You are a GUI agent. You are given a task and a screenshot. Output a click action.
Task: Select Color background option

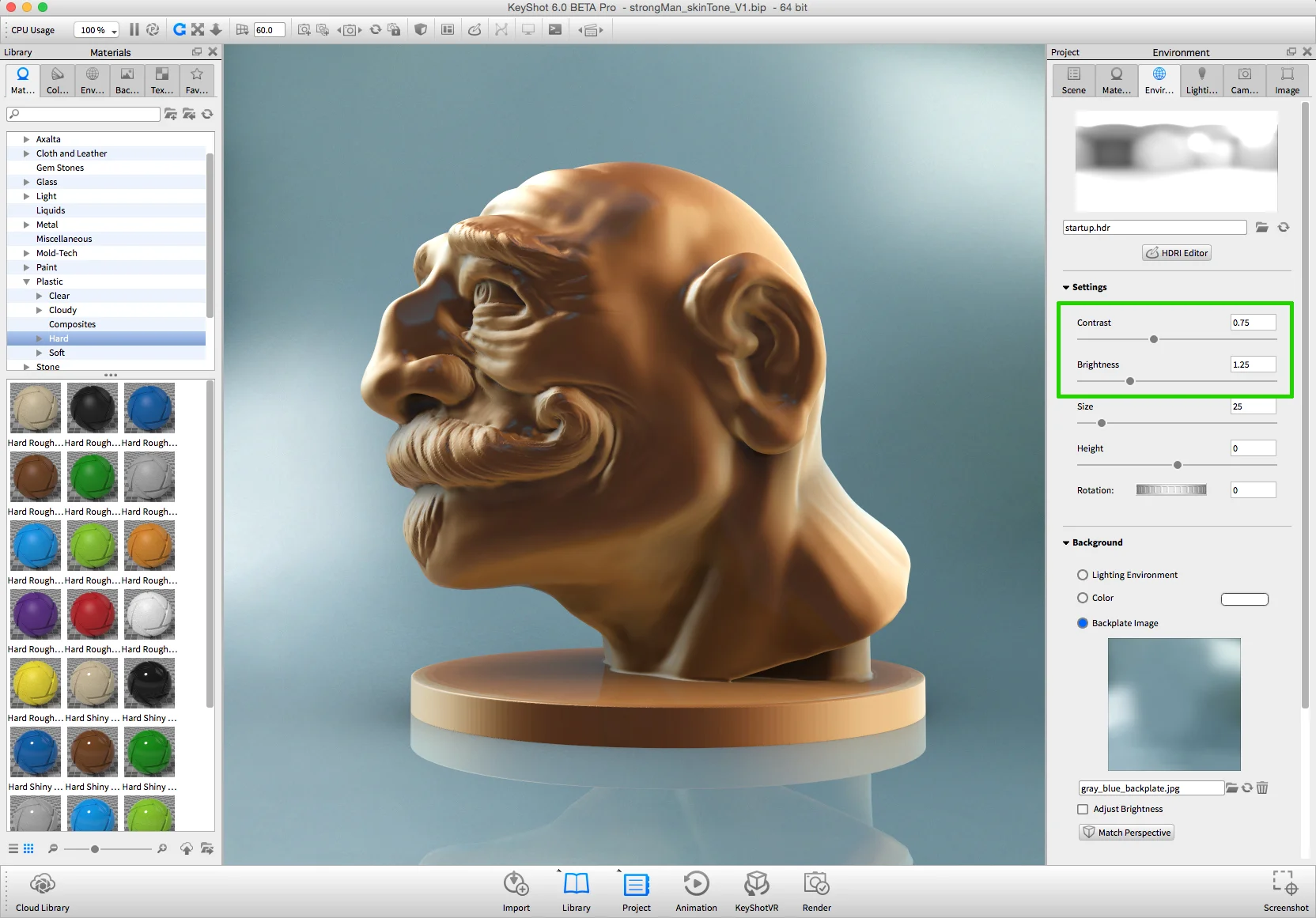click(1083, 598)
